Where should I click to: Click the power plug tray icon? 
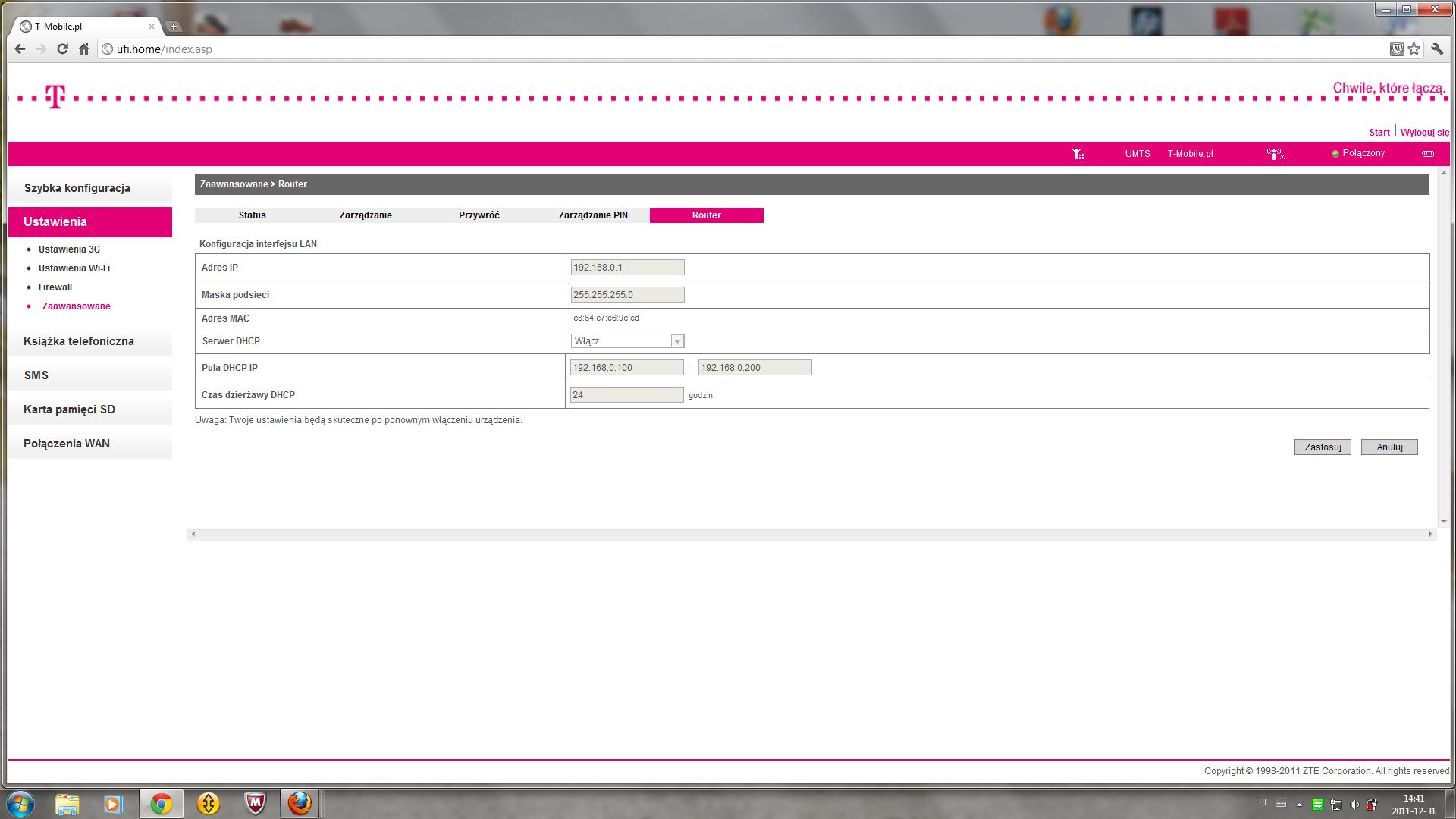click(x=1372, y=805)
